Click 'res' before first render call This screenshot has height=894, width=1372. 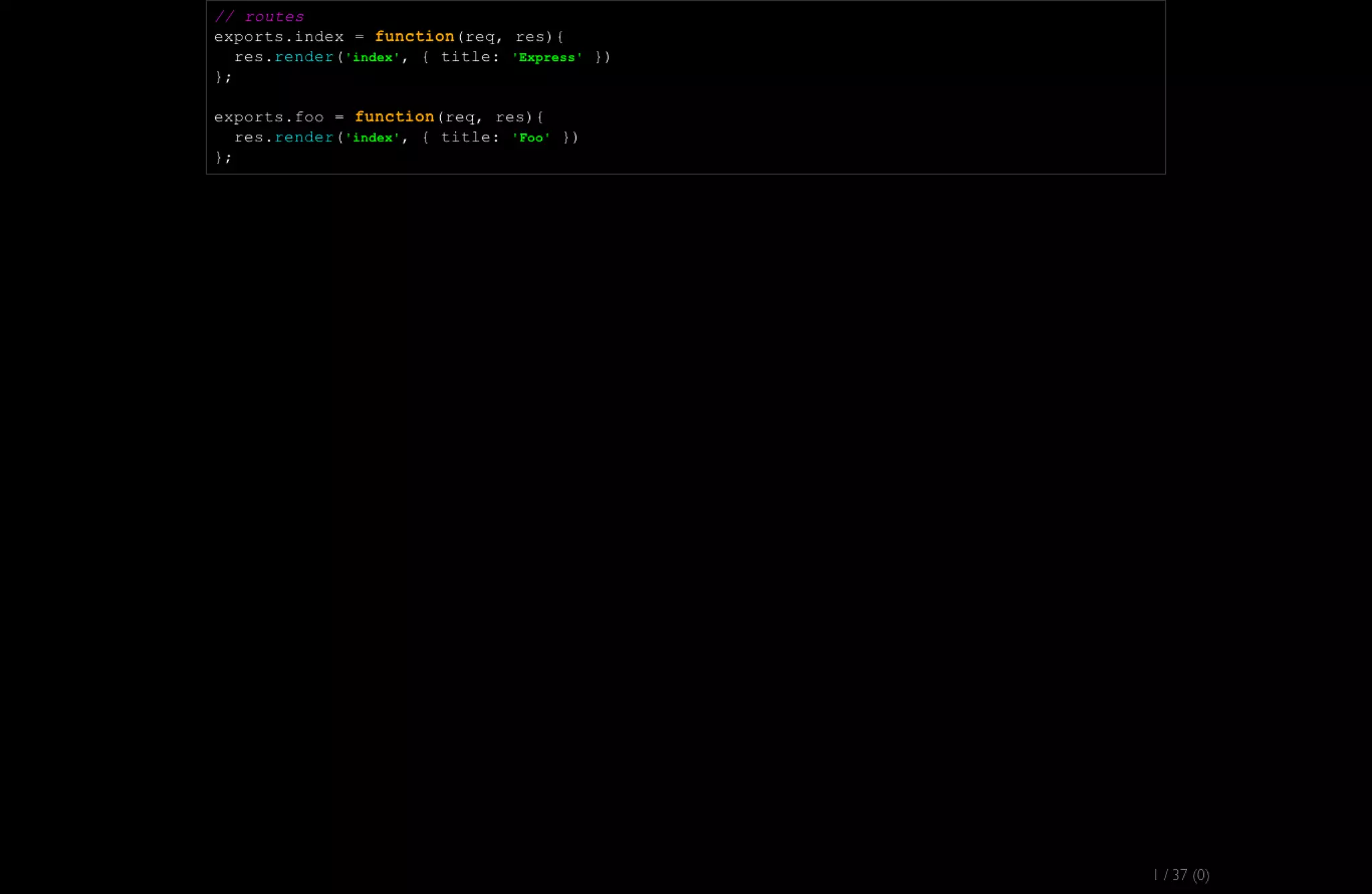click(x=249, y=57)
